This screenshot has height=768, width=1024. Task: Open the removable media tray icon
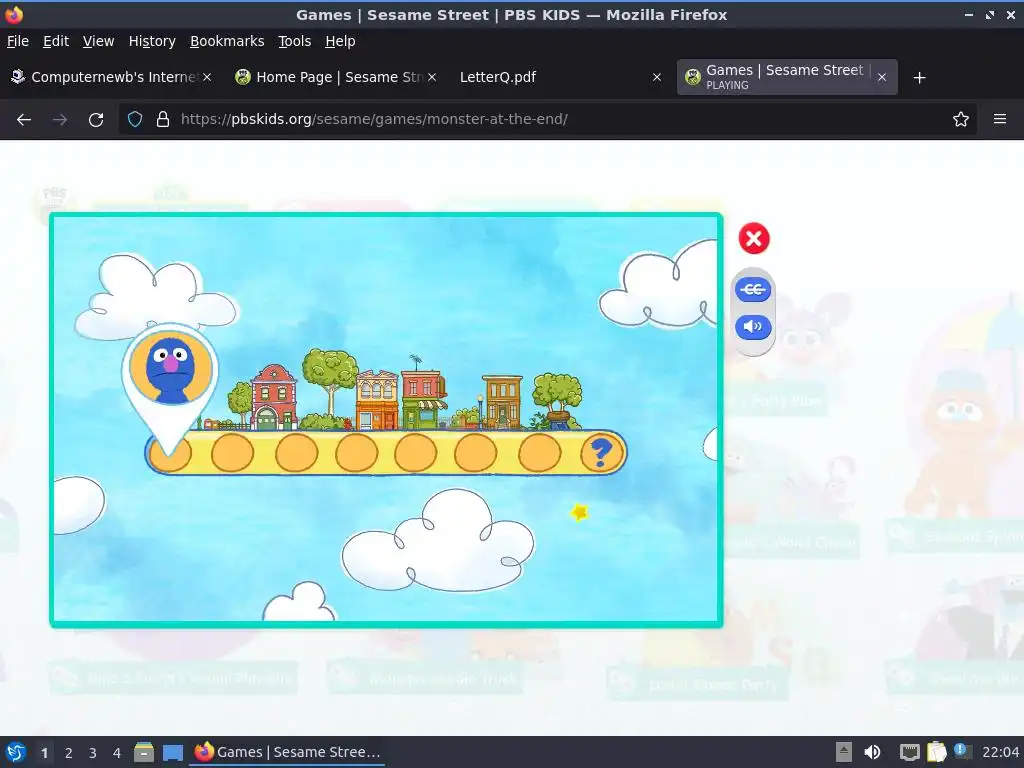coord(844,752)
